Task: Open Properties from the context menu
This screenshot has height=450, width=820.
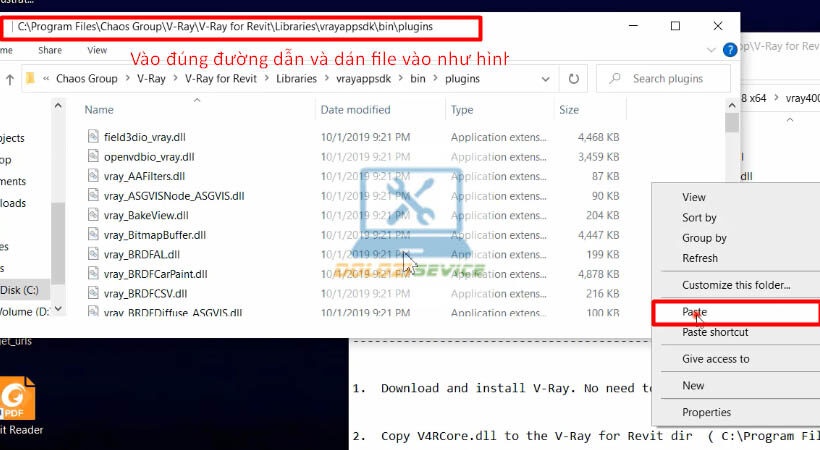Action: 706,412
